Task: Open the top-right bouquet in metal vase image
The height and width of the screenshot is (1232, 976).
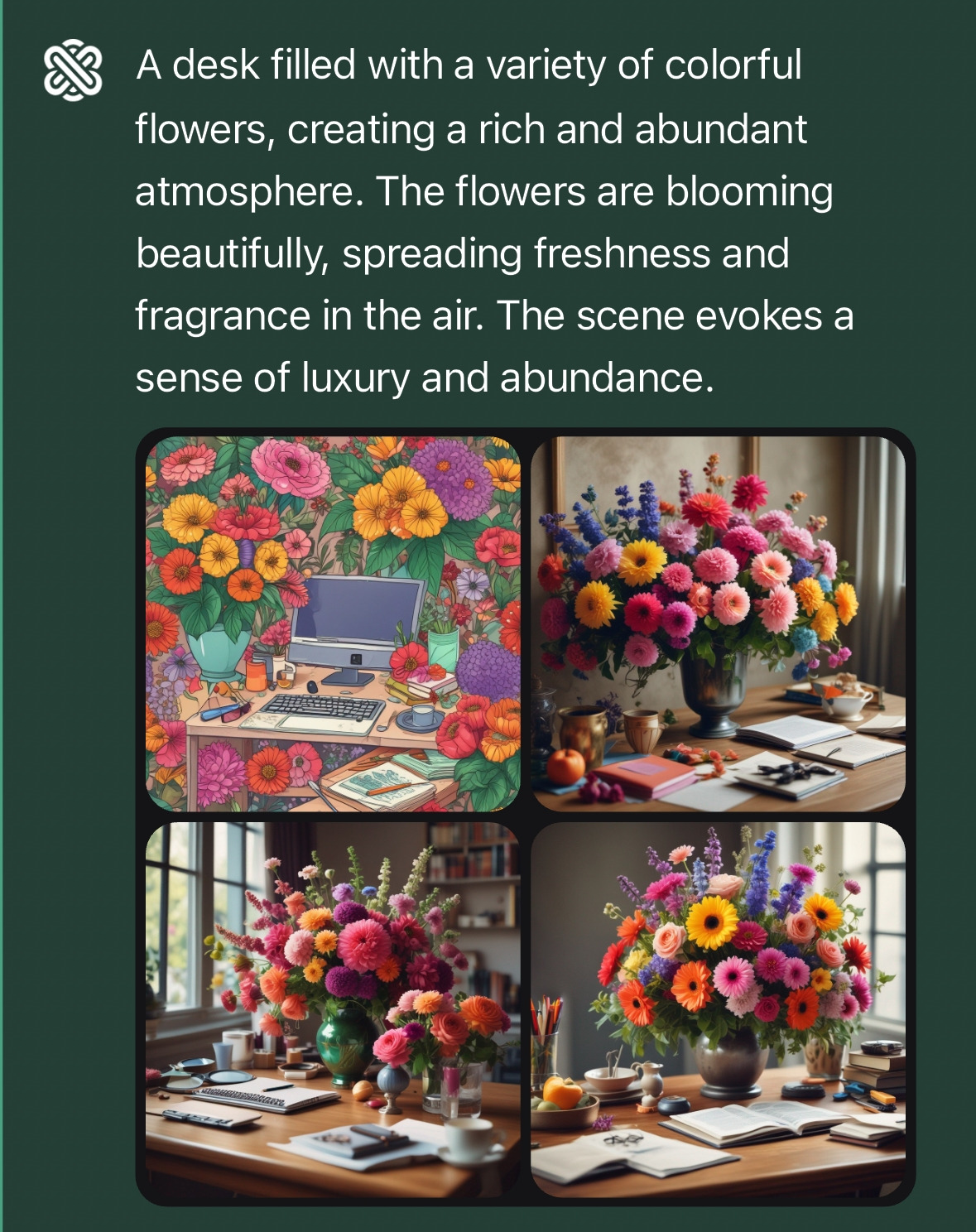Action: pos(718,623)
